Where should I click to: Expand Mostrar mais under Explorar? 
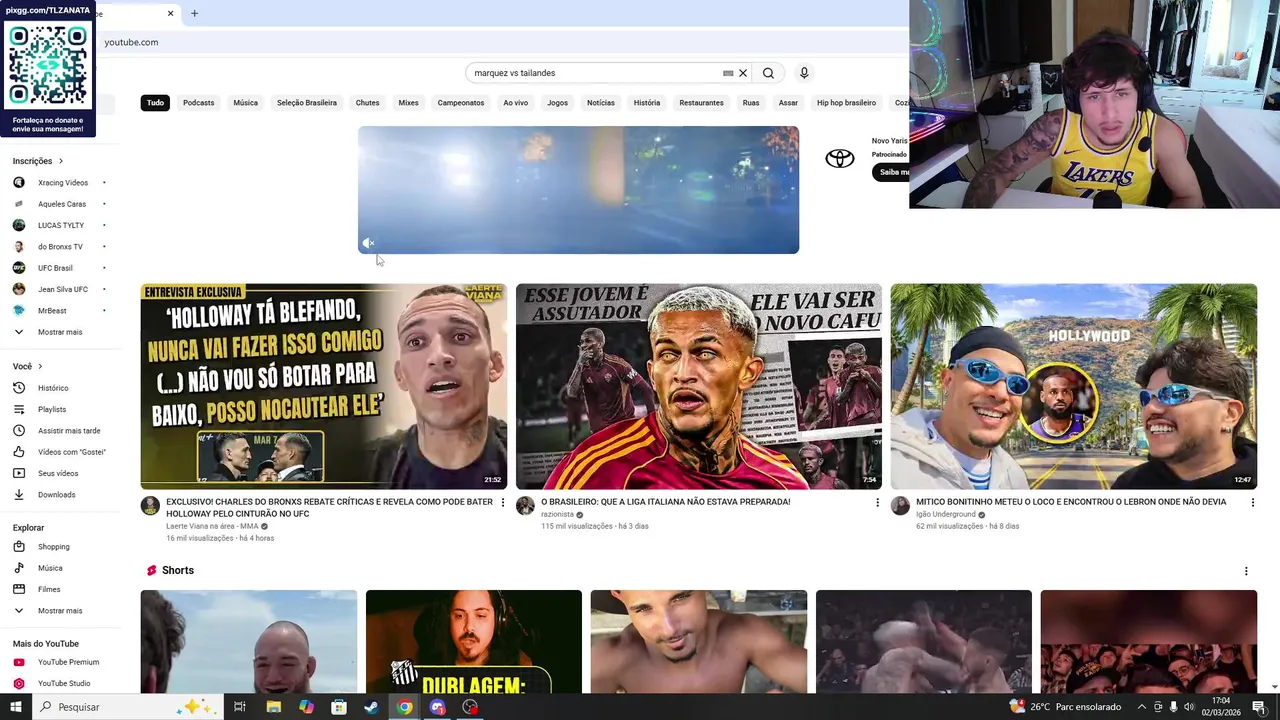tap(58, 611)
